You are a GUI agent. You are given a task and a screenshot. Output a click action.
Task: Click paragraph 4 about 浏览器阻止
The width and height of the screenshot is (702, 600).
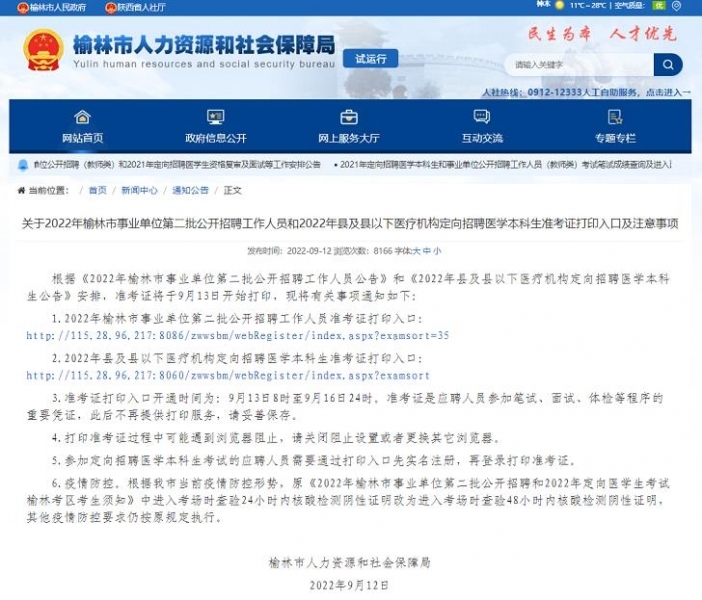tap(276, 437)
